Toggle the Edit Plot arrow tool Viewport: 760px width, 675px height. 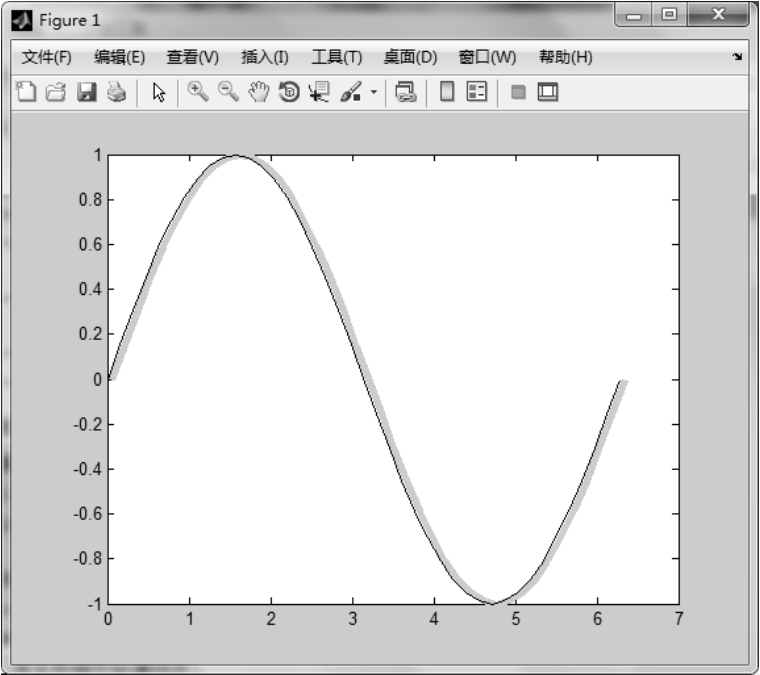click(158, 93)
